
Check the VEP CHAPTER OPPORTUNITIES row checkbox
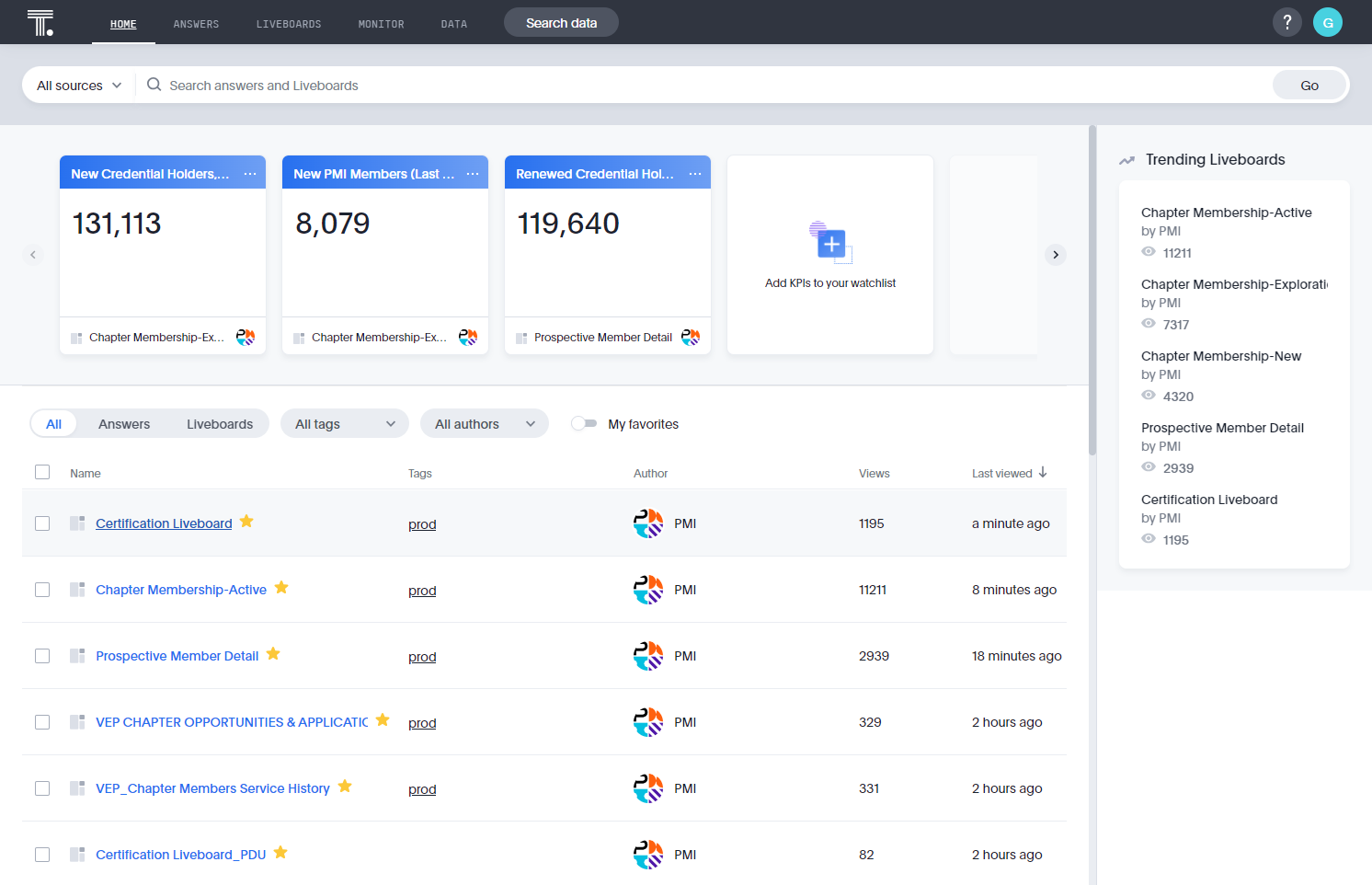click(x=42, y=722)
